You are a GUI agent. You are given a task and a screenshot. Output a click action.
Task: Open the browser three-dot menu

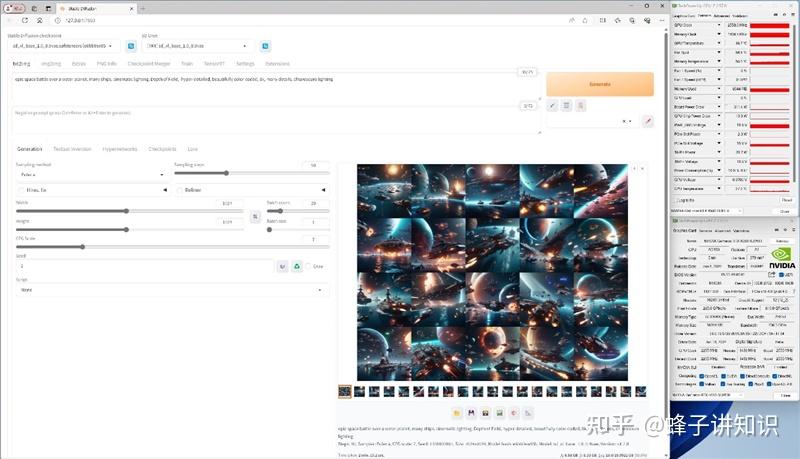pos(662,20)
